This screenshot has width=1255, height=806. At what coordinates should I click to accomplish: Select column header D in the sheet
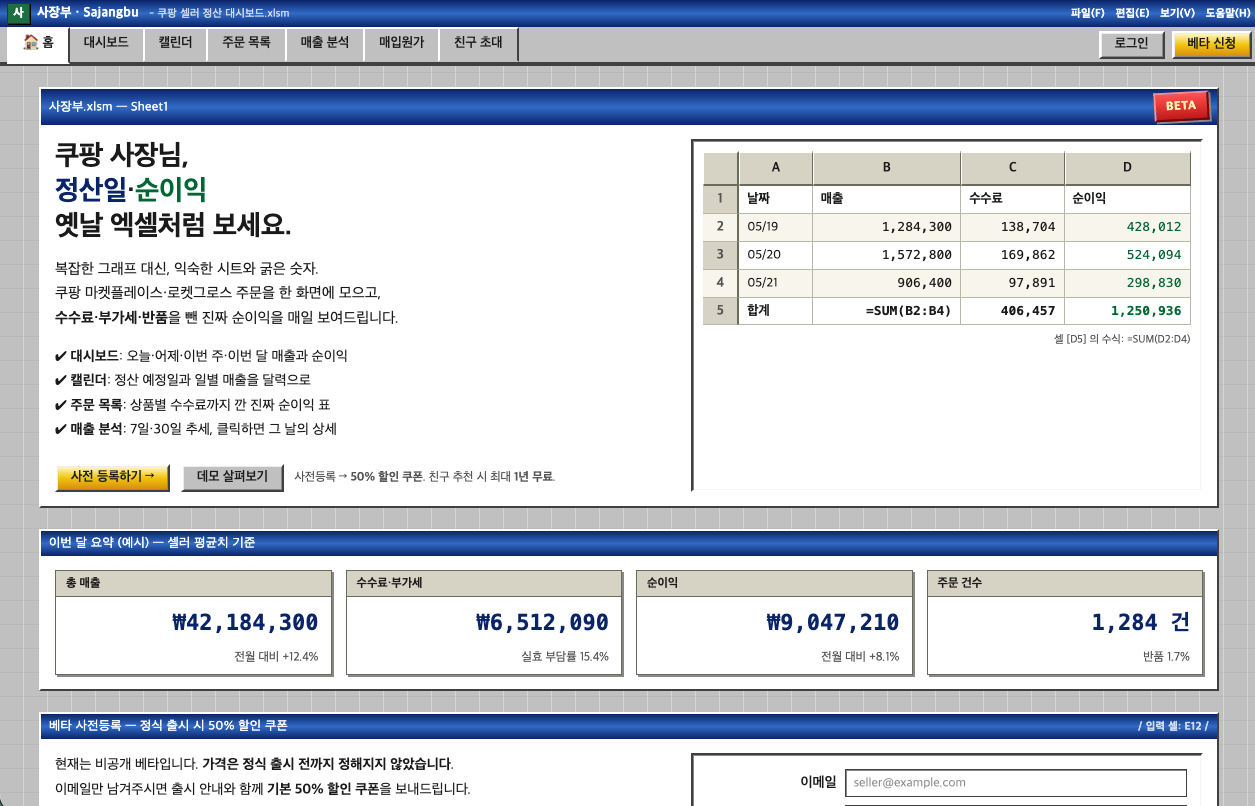click(x=1128, y=168)
